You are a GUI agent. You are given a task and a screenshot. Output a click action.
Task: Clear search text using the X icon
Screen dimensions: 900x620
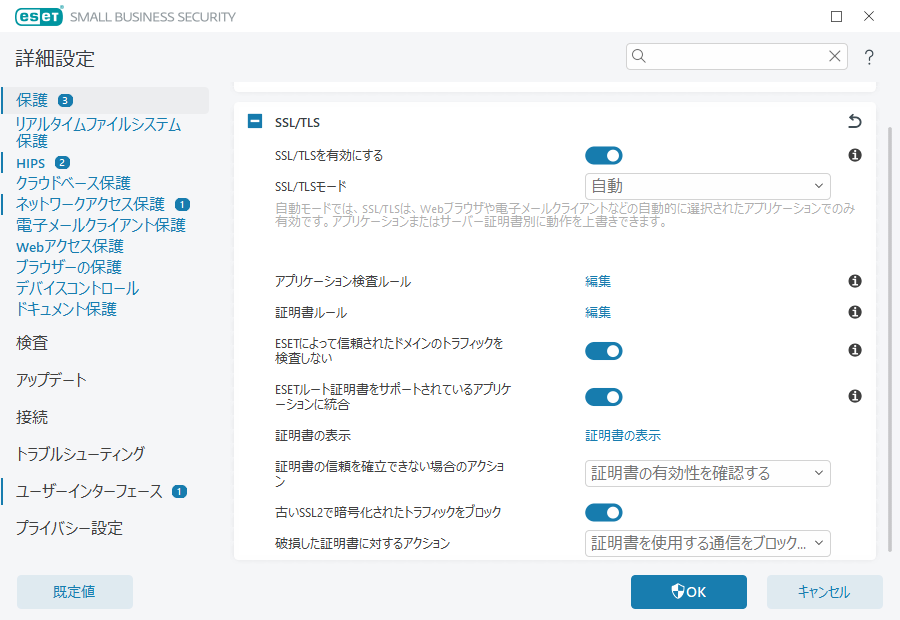[835, 56]
